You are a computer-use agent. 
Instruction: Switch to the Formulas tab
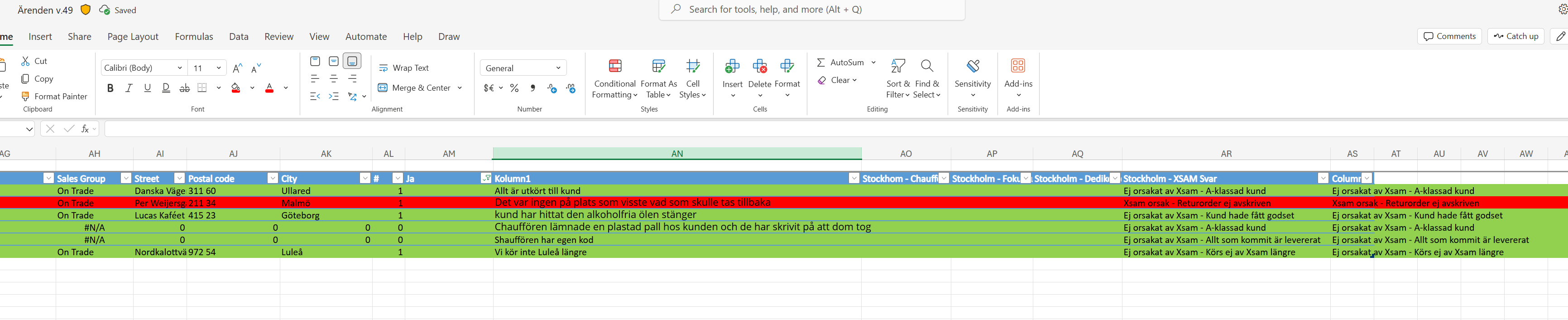point(193,37)
